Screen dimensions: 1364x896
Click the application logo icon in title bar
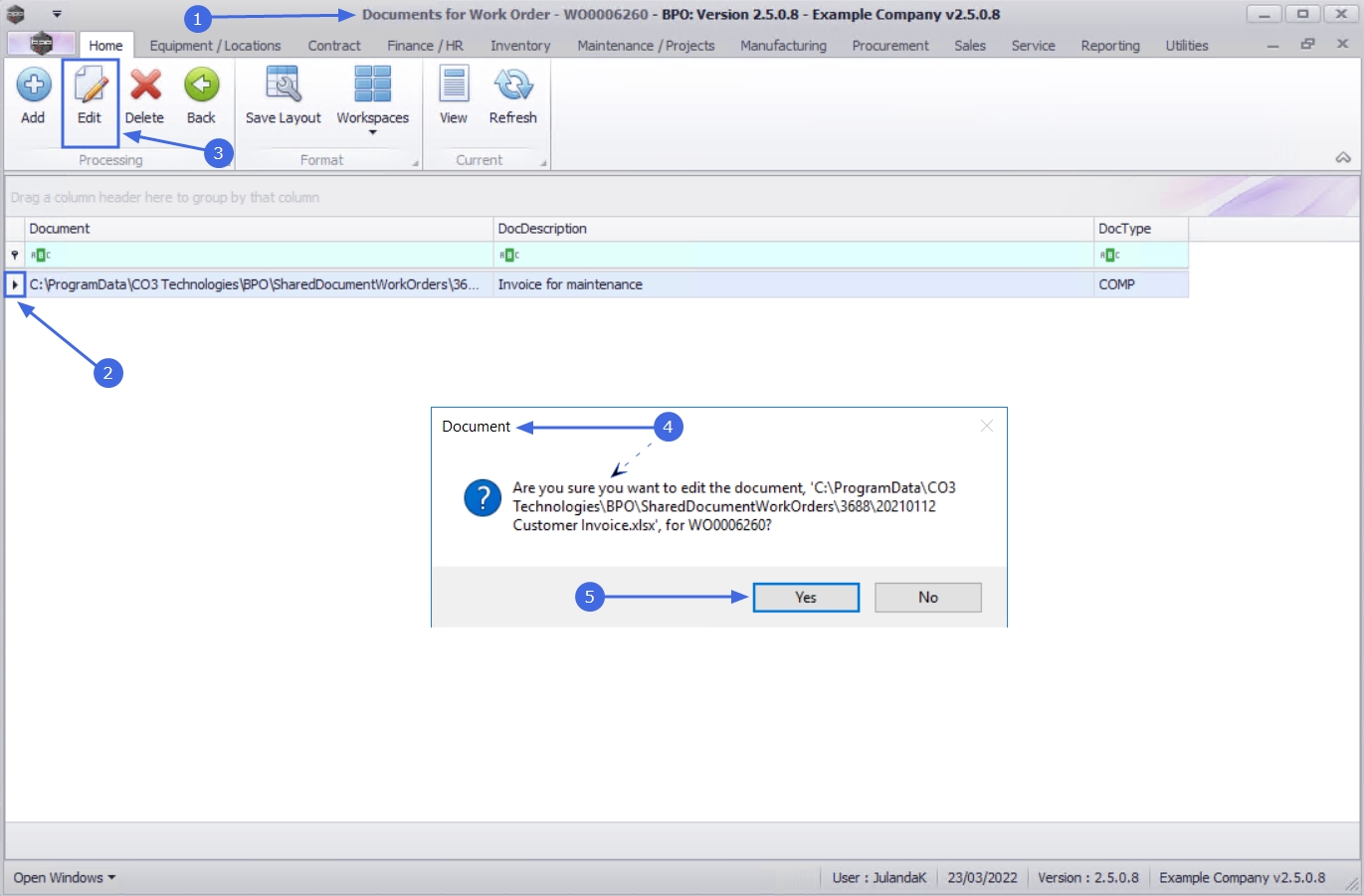16,14
